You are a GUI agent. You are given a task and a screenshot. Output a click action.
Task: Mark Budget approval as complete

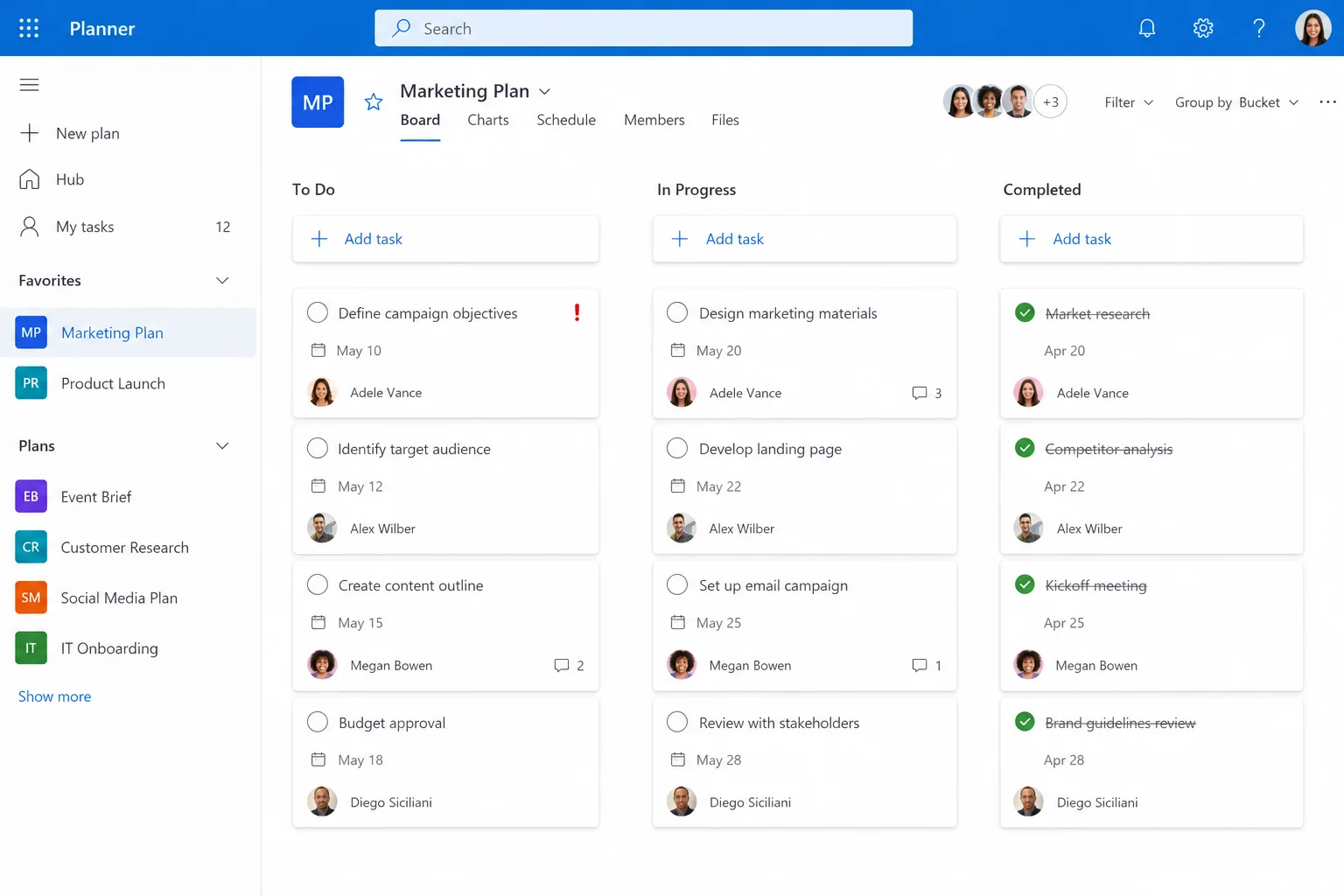click(318, 722)
